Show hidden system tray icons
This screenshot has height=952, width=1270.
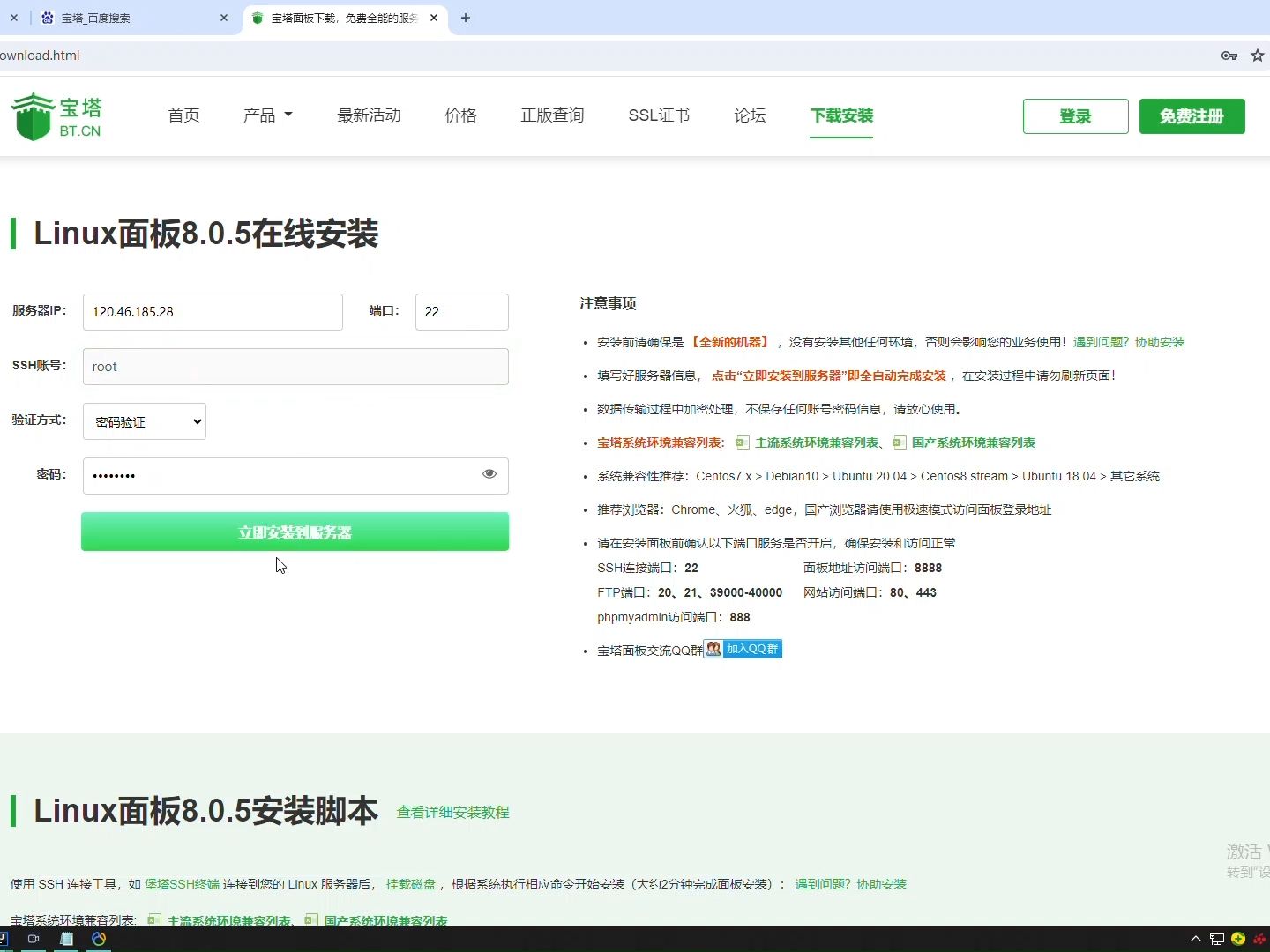(1196, 939)
